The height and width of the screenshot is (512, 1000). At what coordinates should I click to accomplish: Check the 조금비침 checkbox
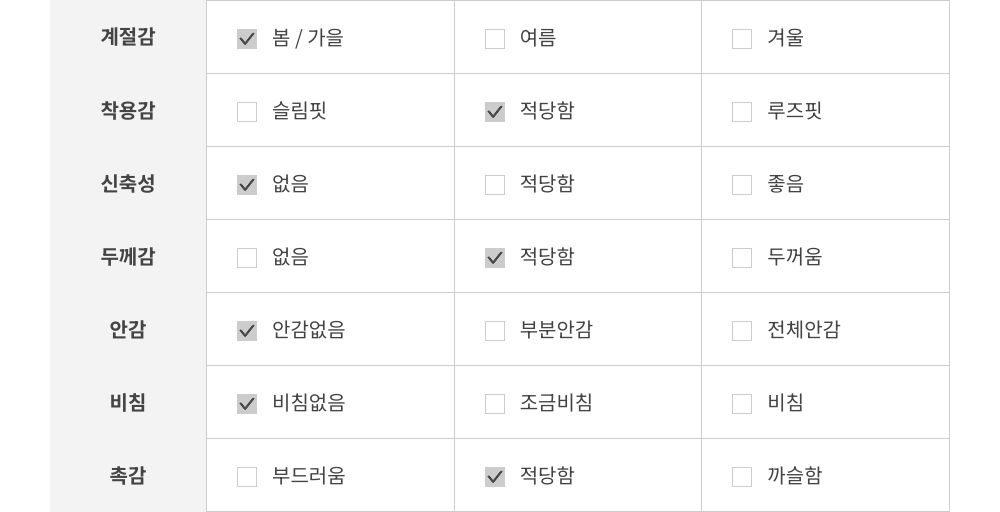[495, 404]
